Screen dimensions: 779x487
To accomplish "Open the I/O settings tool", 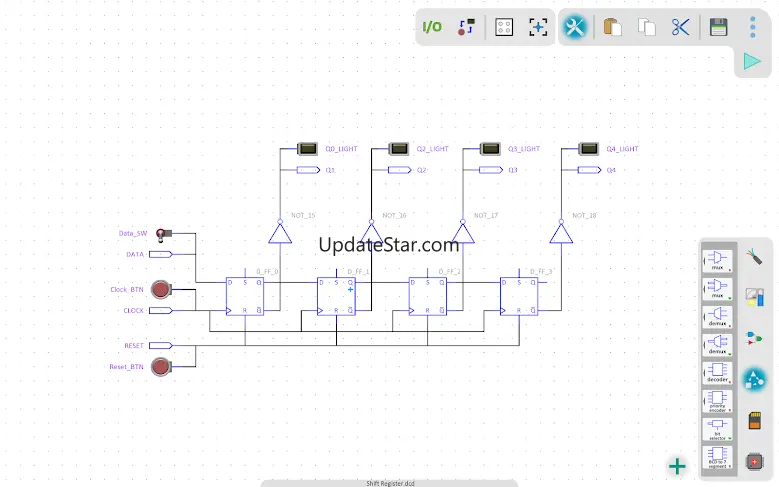I will click(432, 27).
